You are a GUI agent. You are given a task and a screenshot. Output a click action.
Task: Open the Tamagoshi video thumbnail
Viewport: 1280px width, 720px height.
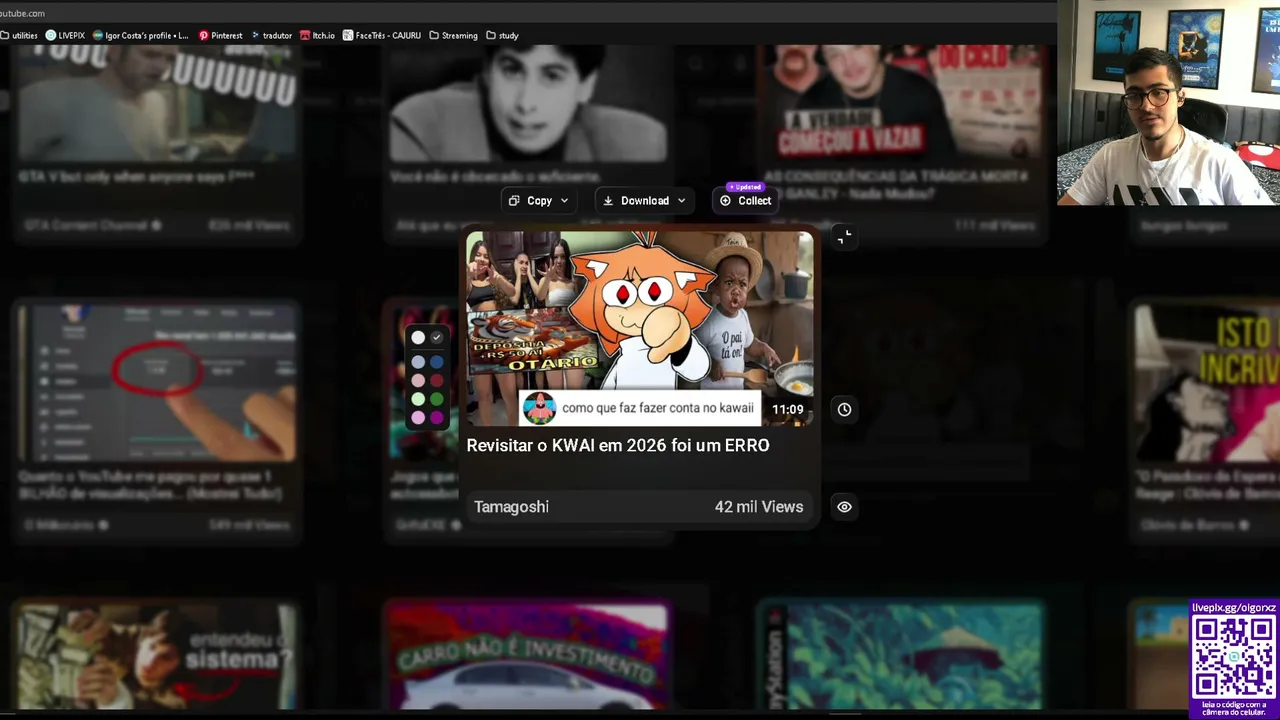point(640,329)
